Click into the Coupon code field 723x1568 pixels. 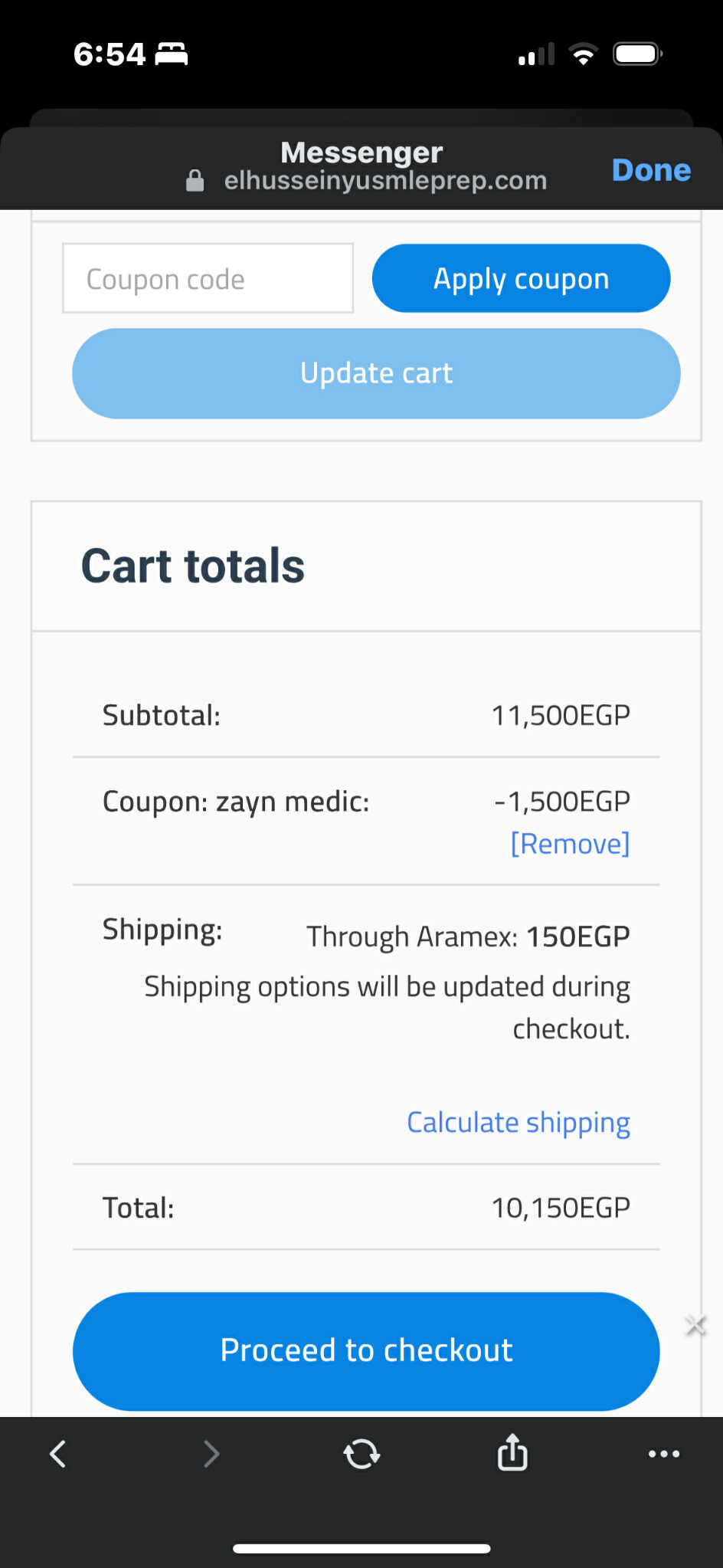click(208, 279)
